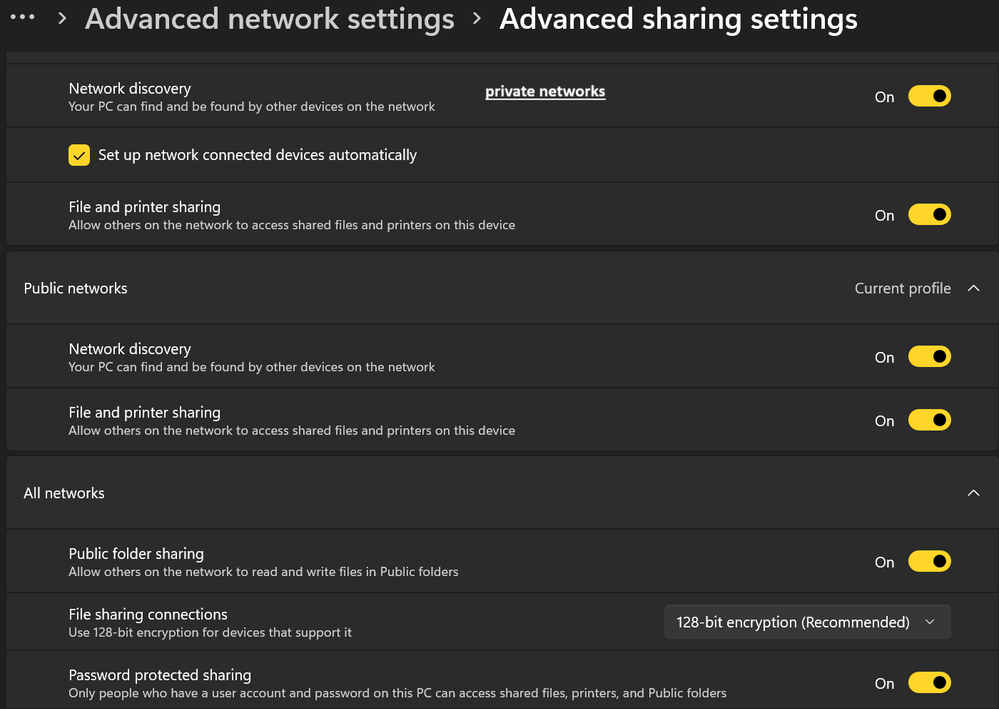999x709 pixels.
Task: Click the All networks section header
Action: (502, 493)
